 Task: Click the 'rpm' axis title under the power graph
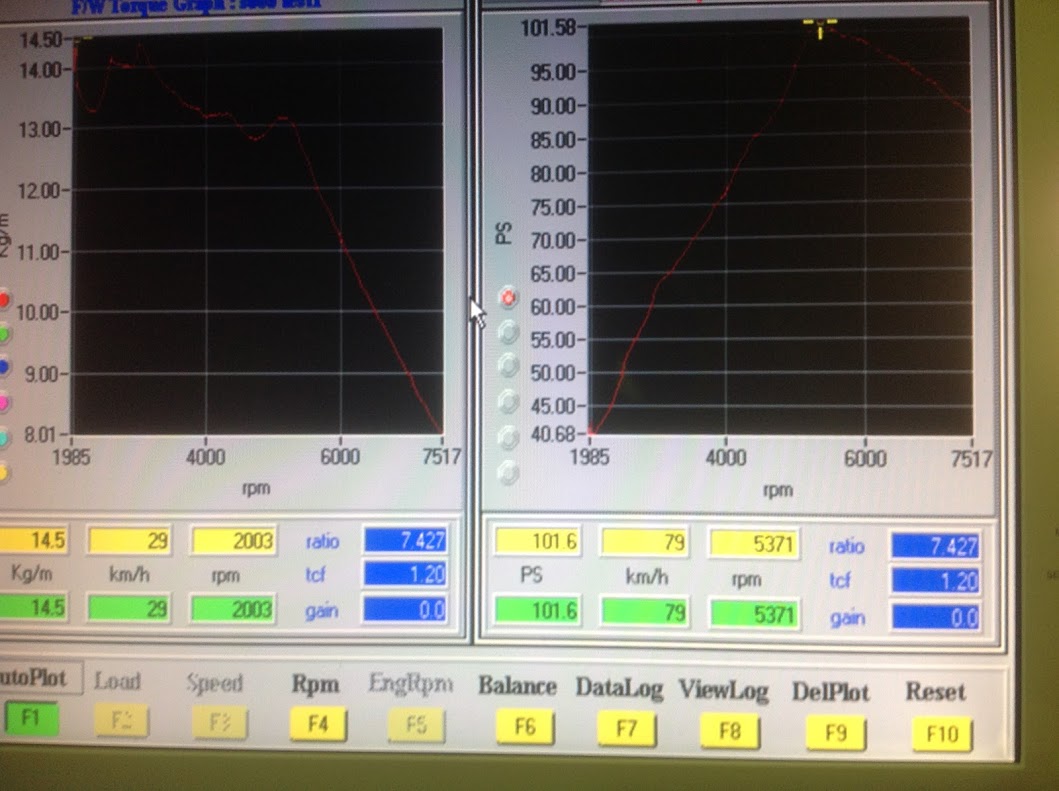point(777,490)
